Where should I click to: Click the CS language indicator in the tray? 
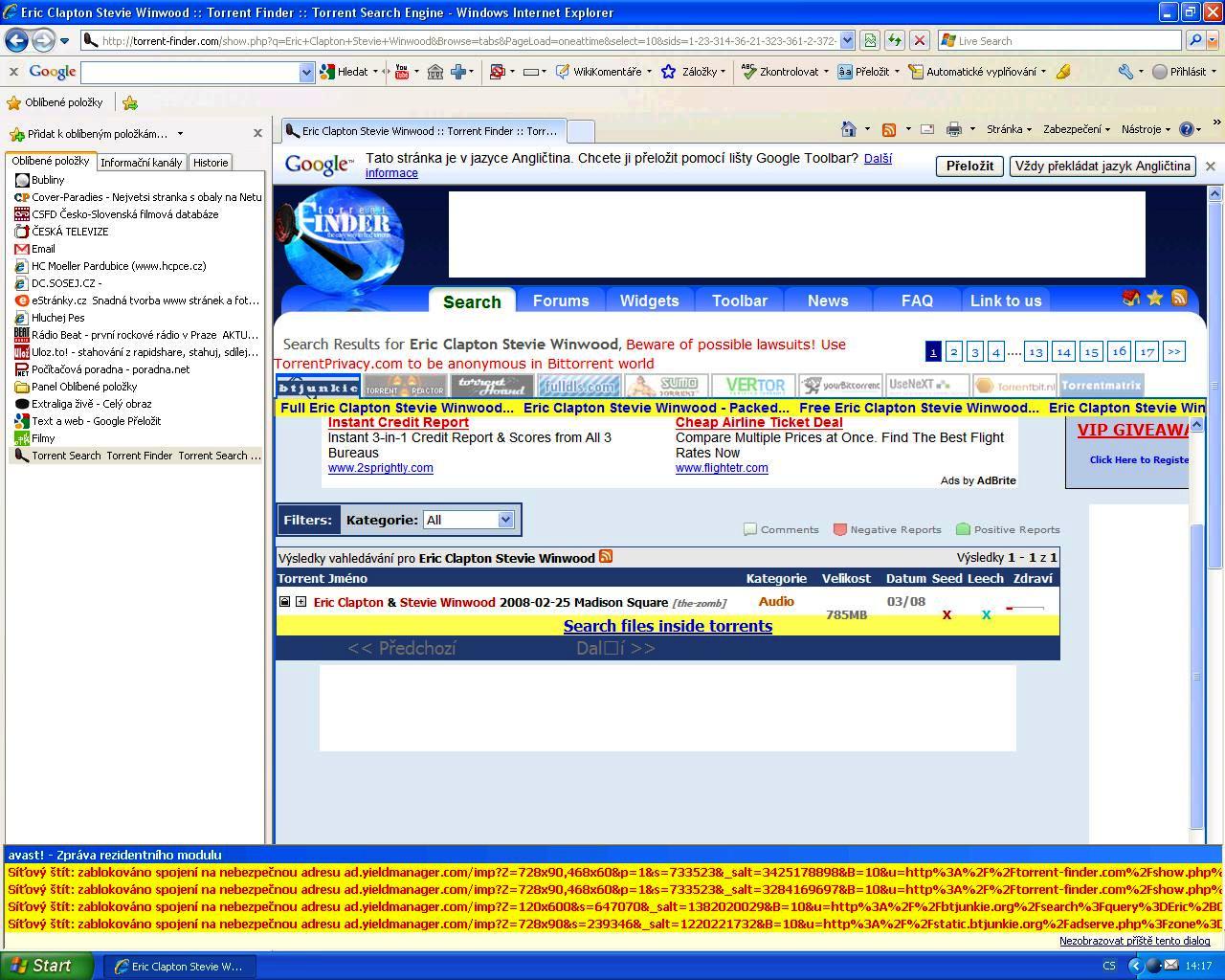coord(1109,967)
